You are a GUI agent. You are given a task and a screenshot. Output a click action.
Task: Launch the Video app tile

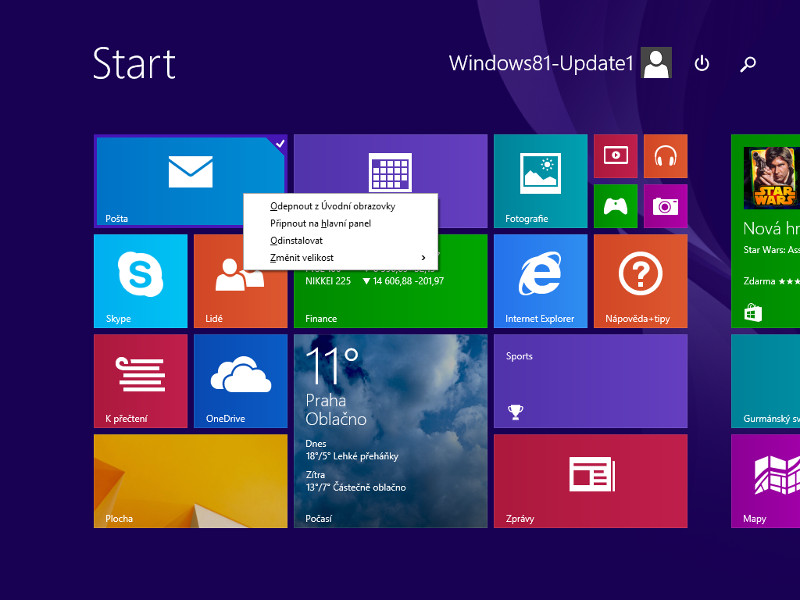point(615,156)
